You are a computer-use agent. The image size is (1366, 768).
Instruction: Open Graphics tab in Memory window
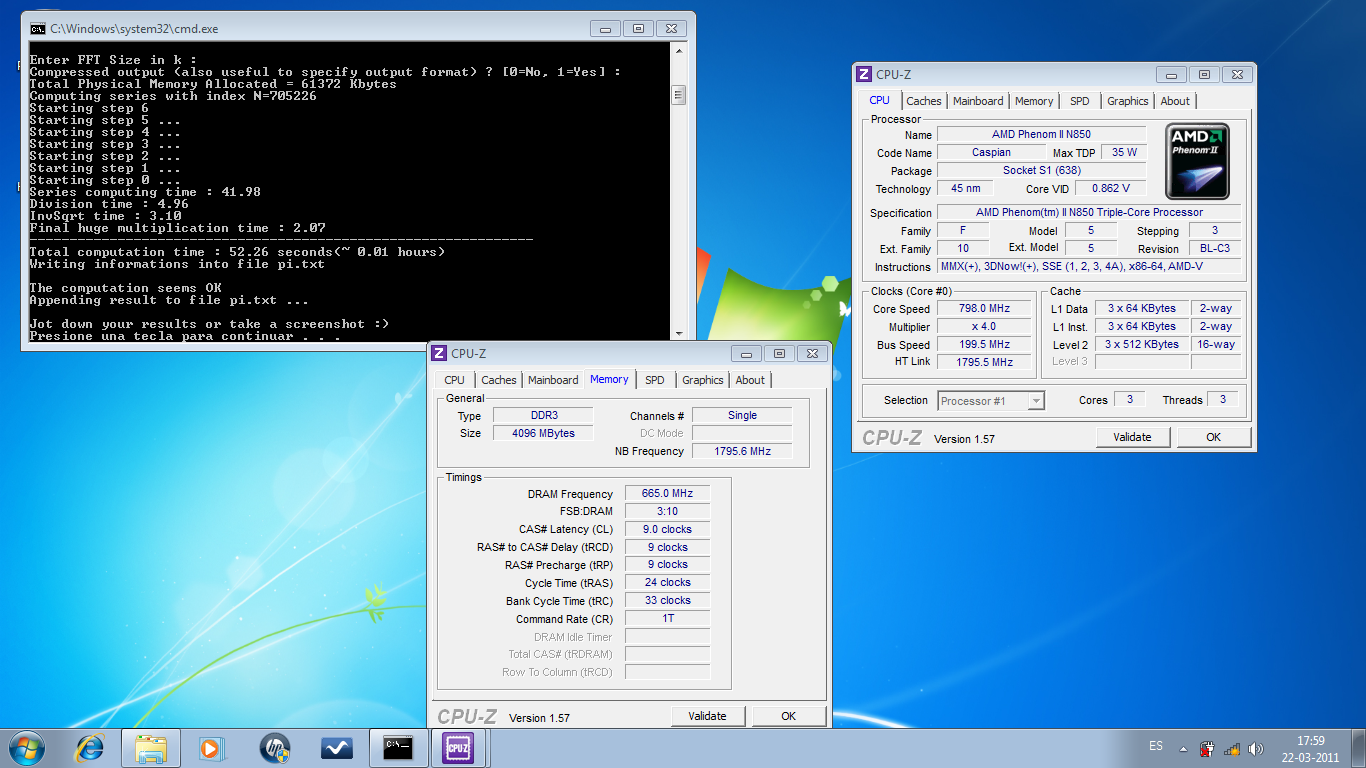point(703,380)
